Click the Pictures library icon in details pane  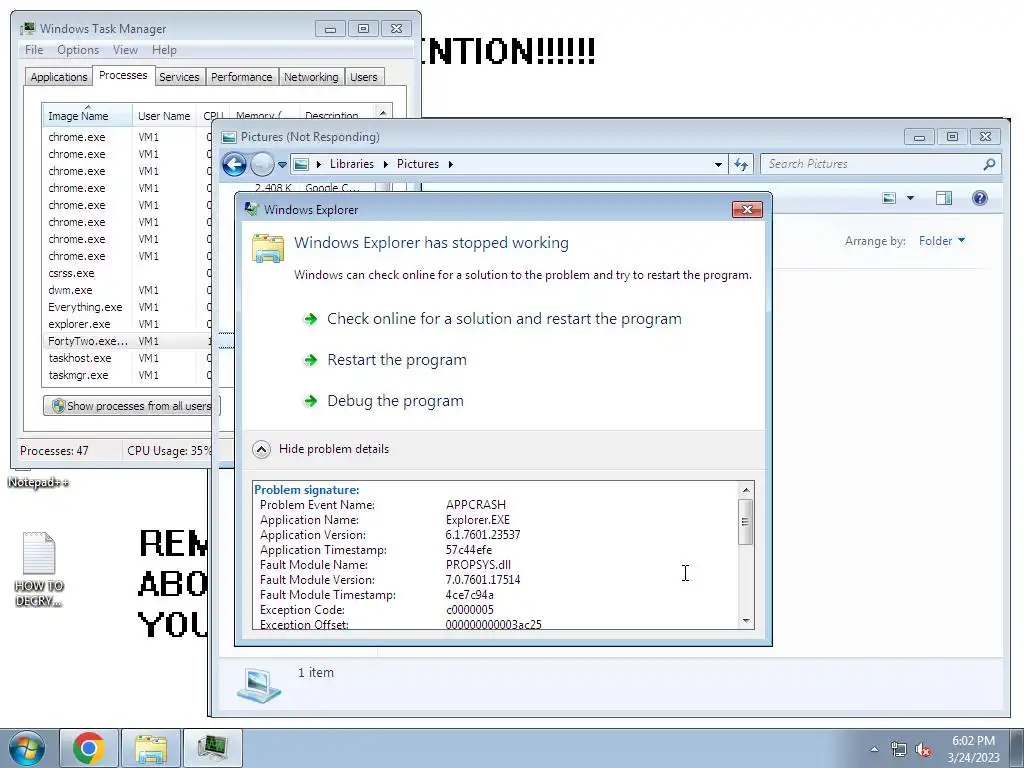(x=259, y=686)
